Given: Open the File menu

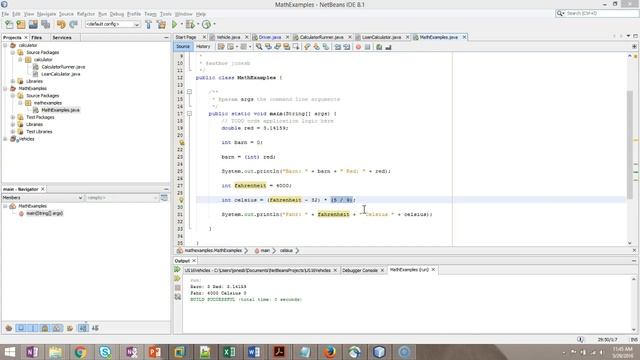Looking at the screenshot, I should pos(5,14).
